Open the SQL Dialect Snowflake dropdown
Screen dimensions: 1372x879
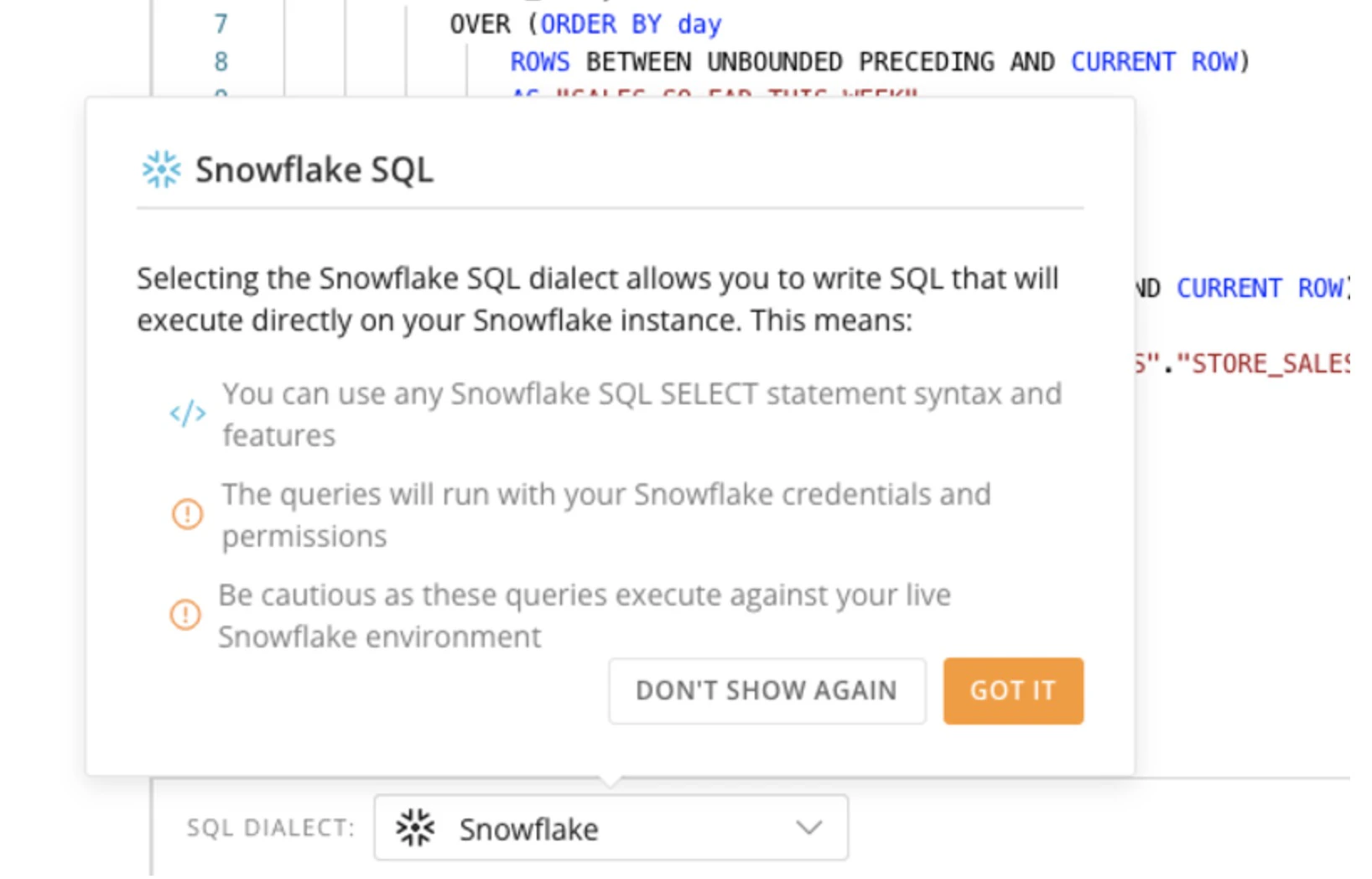click(x=611, y=828)
